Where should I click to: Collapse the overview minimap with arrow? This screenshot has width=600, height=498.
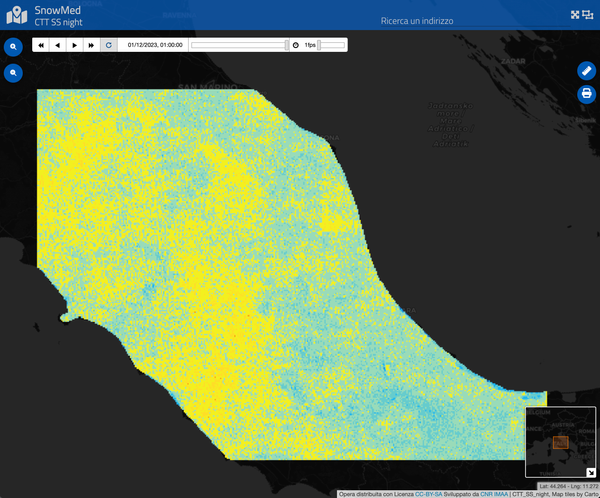tap(590, 473)
